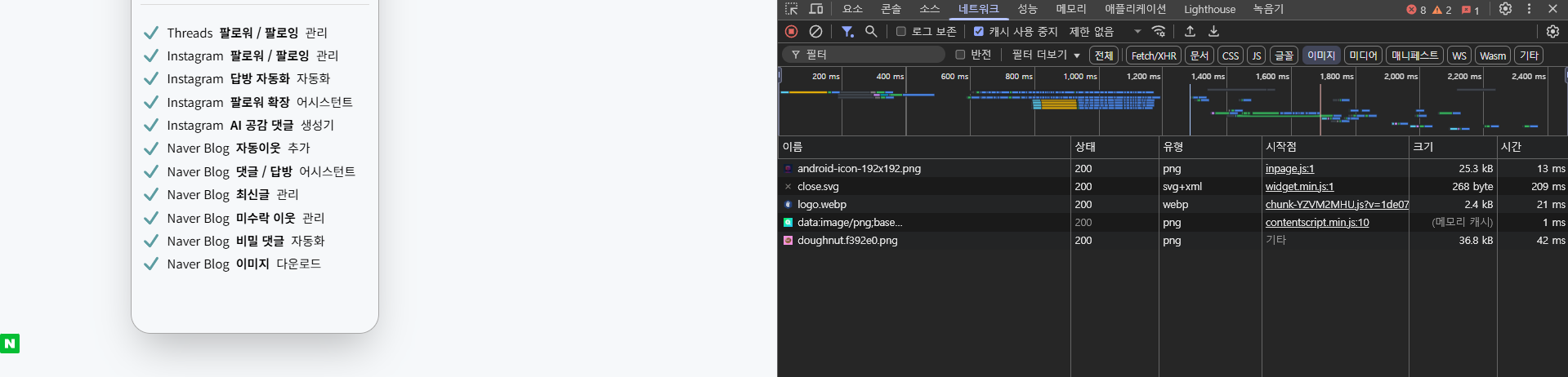
Task: Toggle the 미디어 filter chip
Action: (1363, 55)
